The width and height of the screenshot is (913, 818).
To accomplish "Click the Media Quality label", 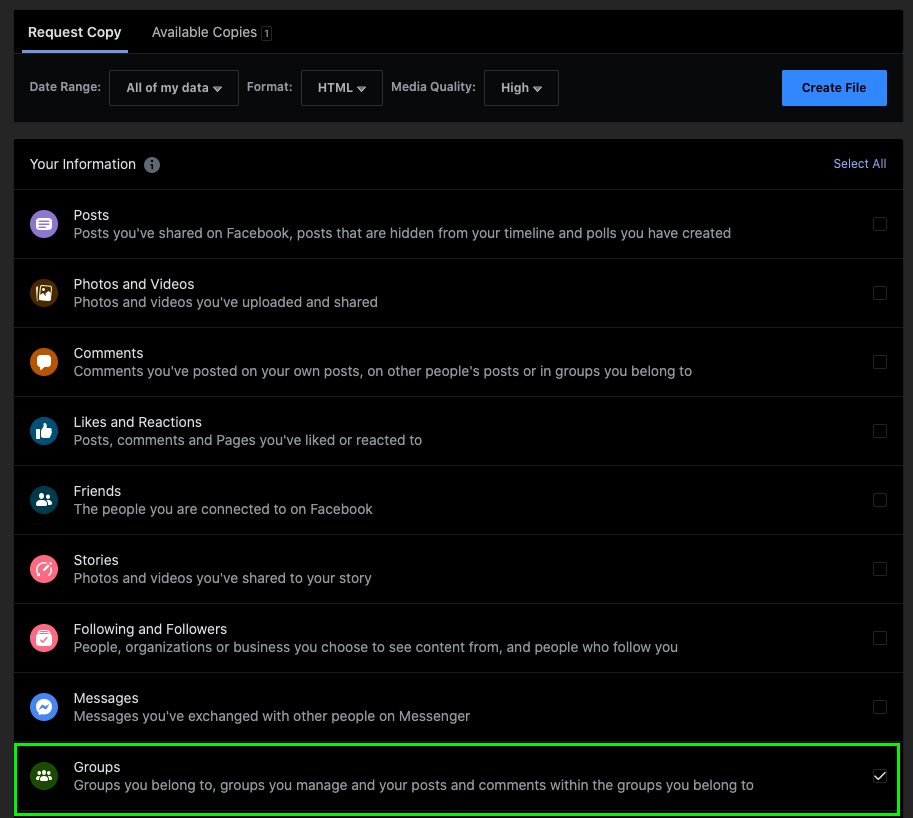I will 433,87.
